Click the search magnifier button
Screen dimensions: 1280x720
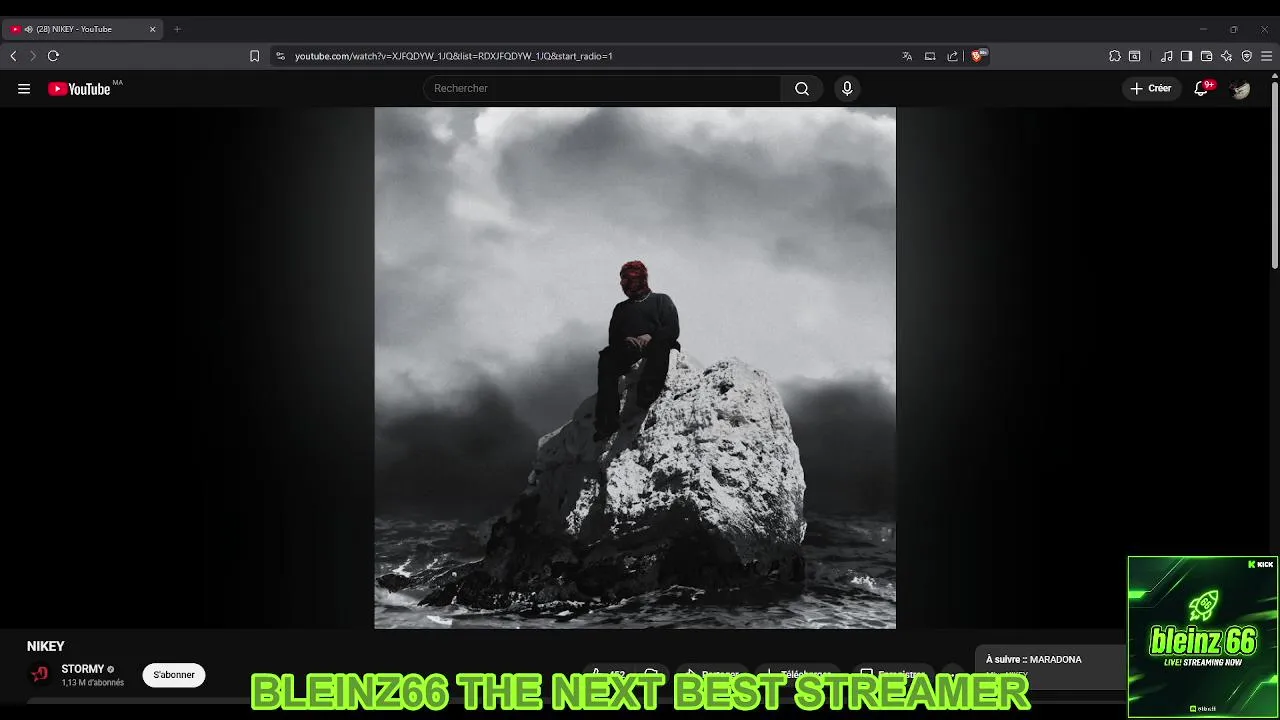(x=802, y=88)
